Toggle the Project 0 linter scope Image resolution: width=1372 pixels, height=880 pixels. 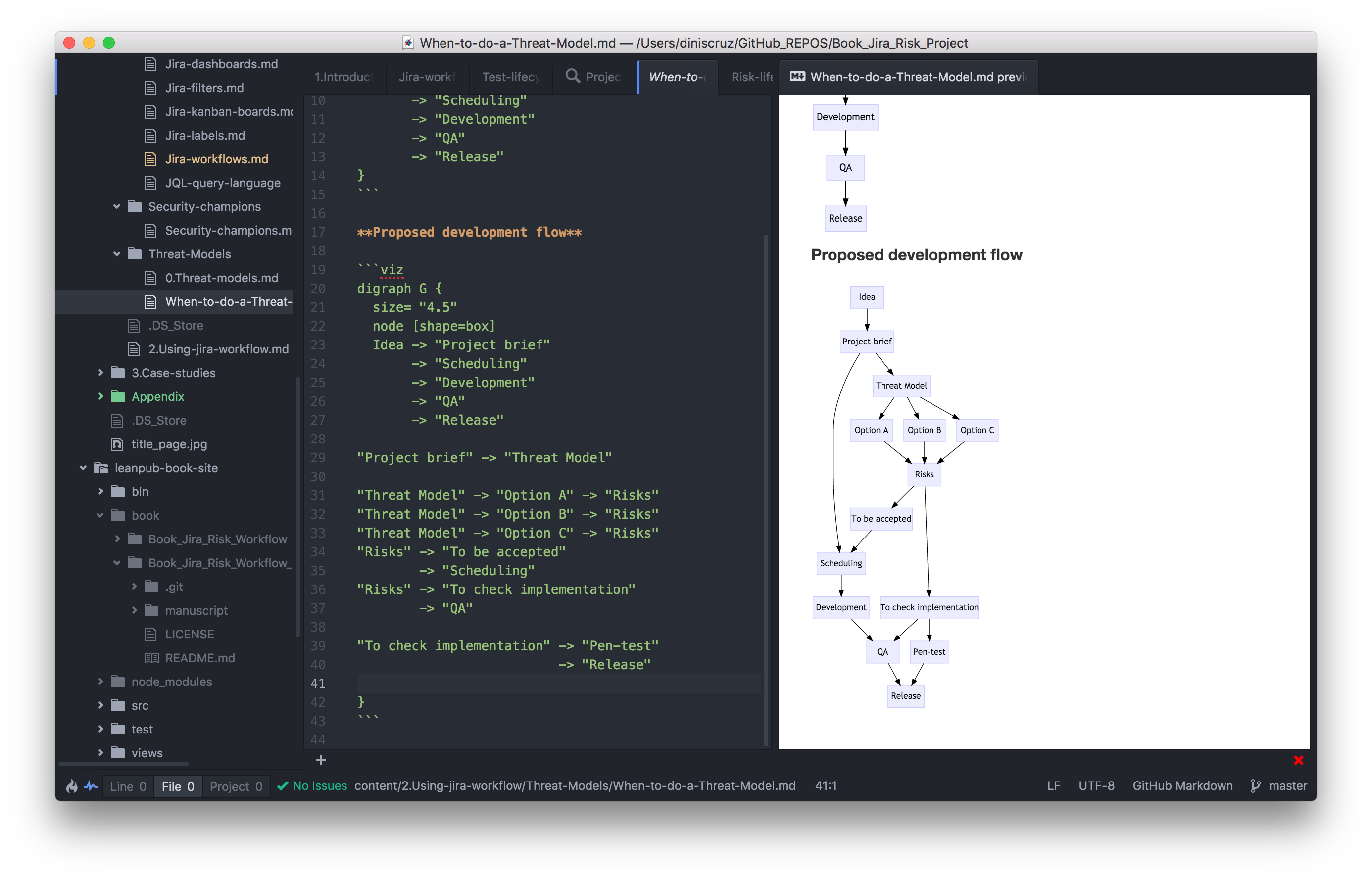236,786
